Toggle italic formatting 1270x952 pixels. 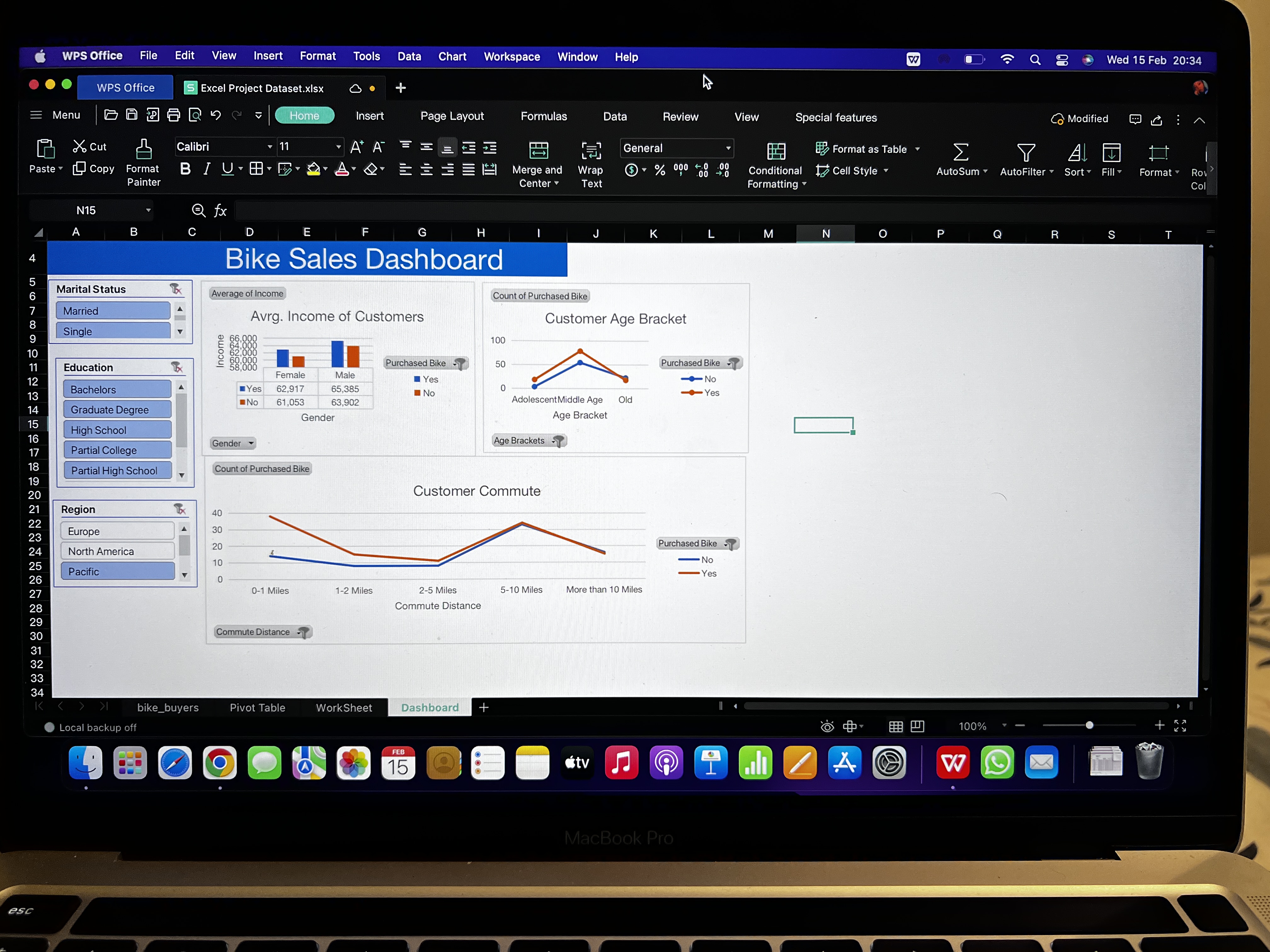pos(206,169)
